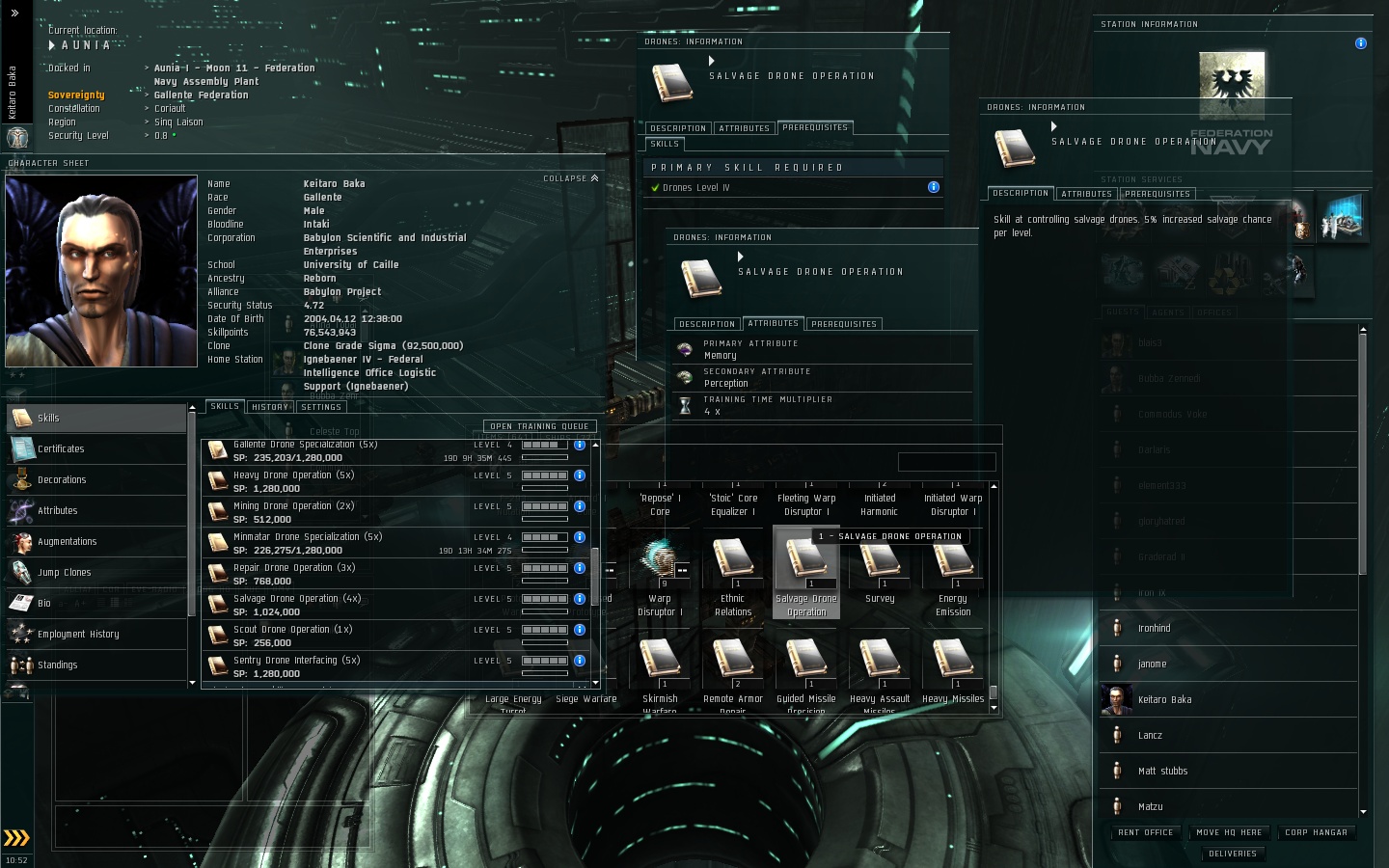The width and height of the screenshot is (1389, 868).
Task: Open the Certificates section
Action: click(96, 448)
